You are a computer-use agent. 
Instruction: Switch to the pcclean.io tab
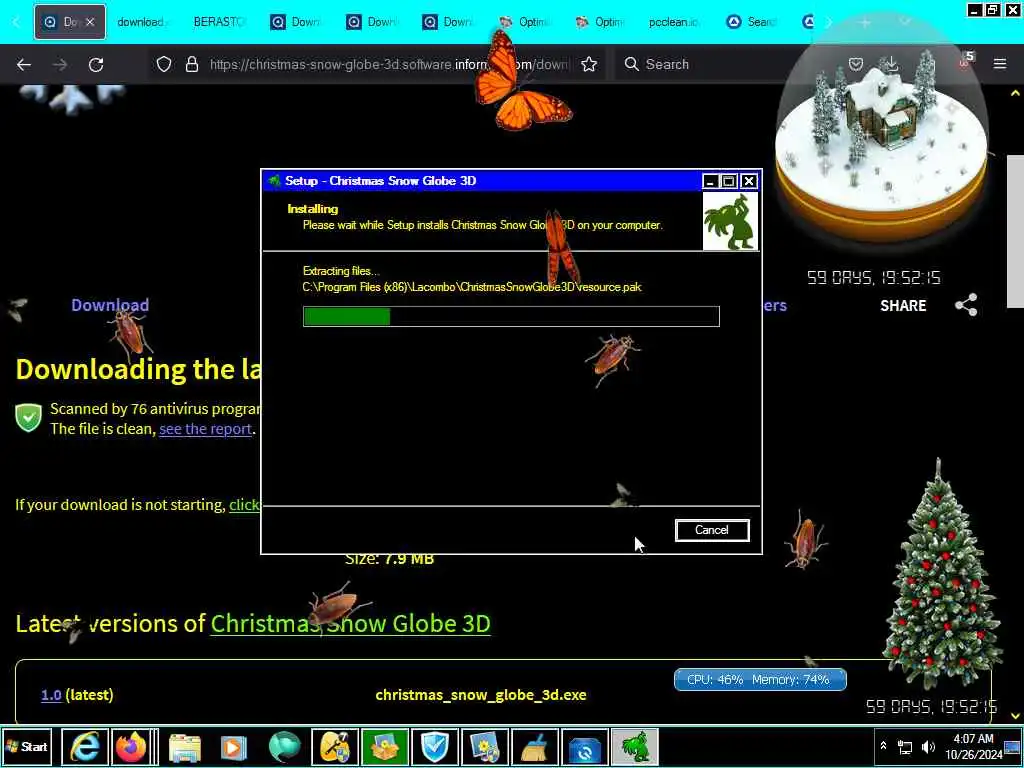click(675, 22)
